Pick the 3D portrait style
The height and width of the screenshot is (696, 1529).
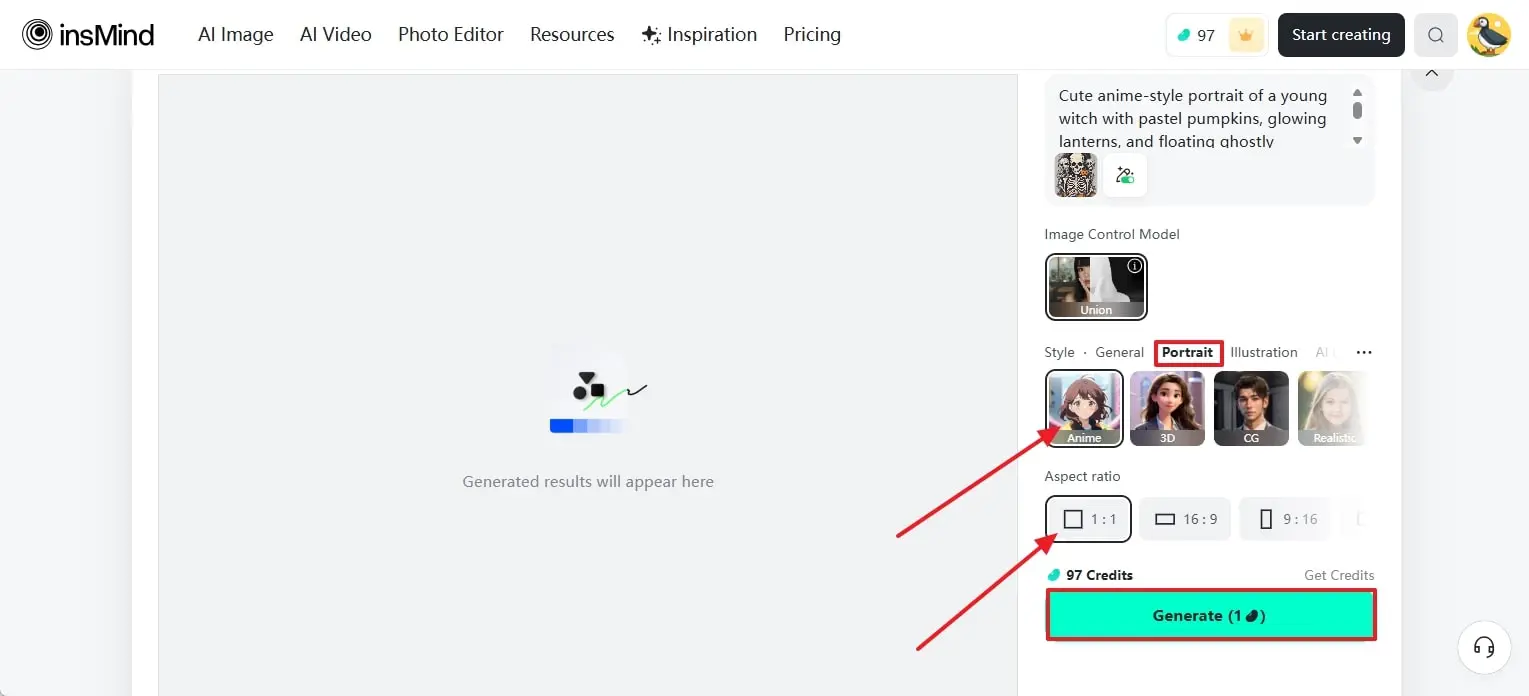pyautogui.click(x=1167, y=408)
